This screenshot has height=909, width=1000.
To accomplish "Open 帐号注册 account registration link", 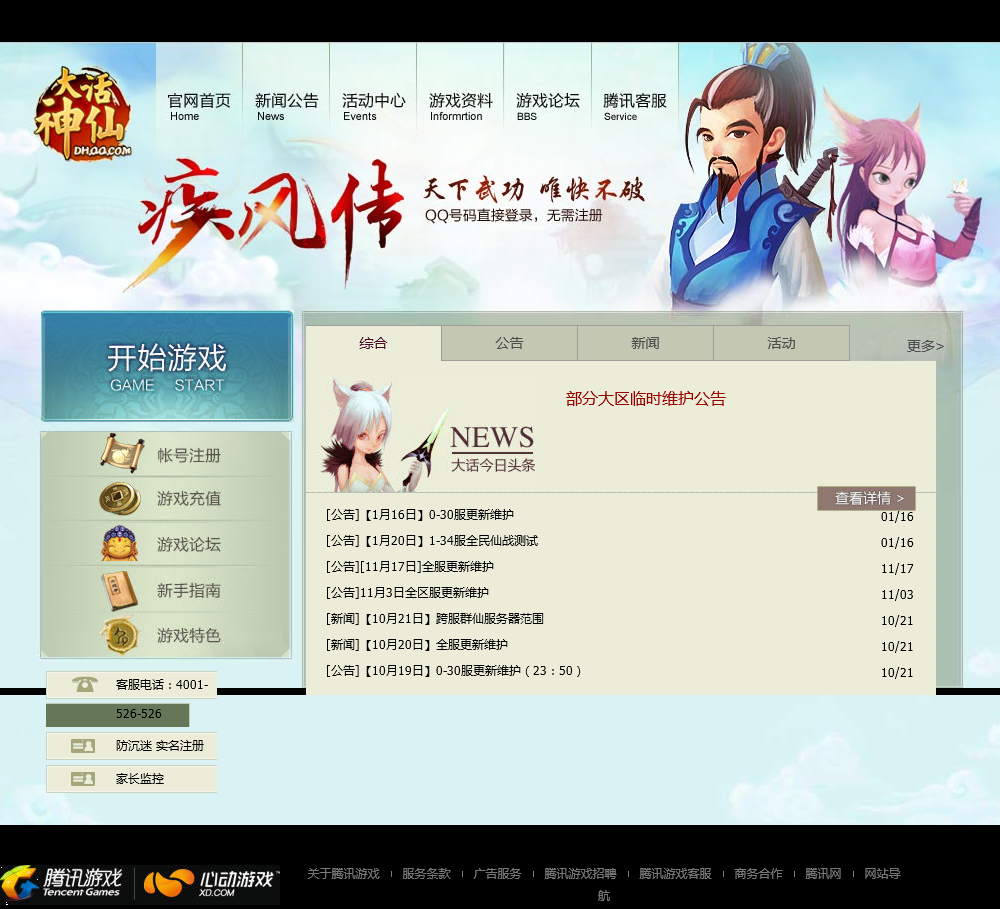I will click(x=189, y=455).
